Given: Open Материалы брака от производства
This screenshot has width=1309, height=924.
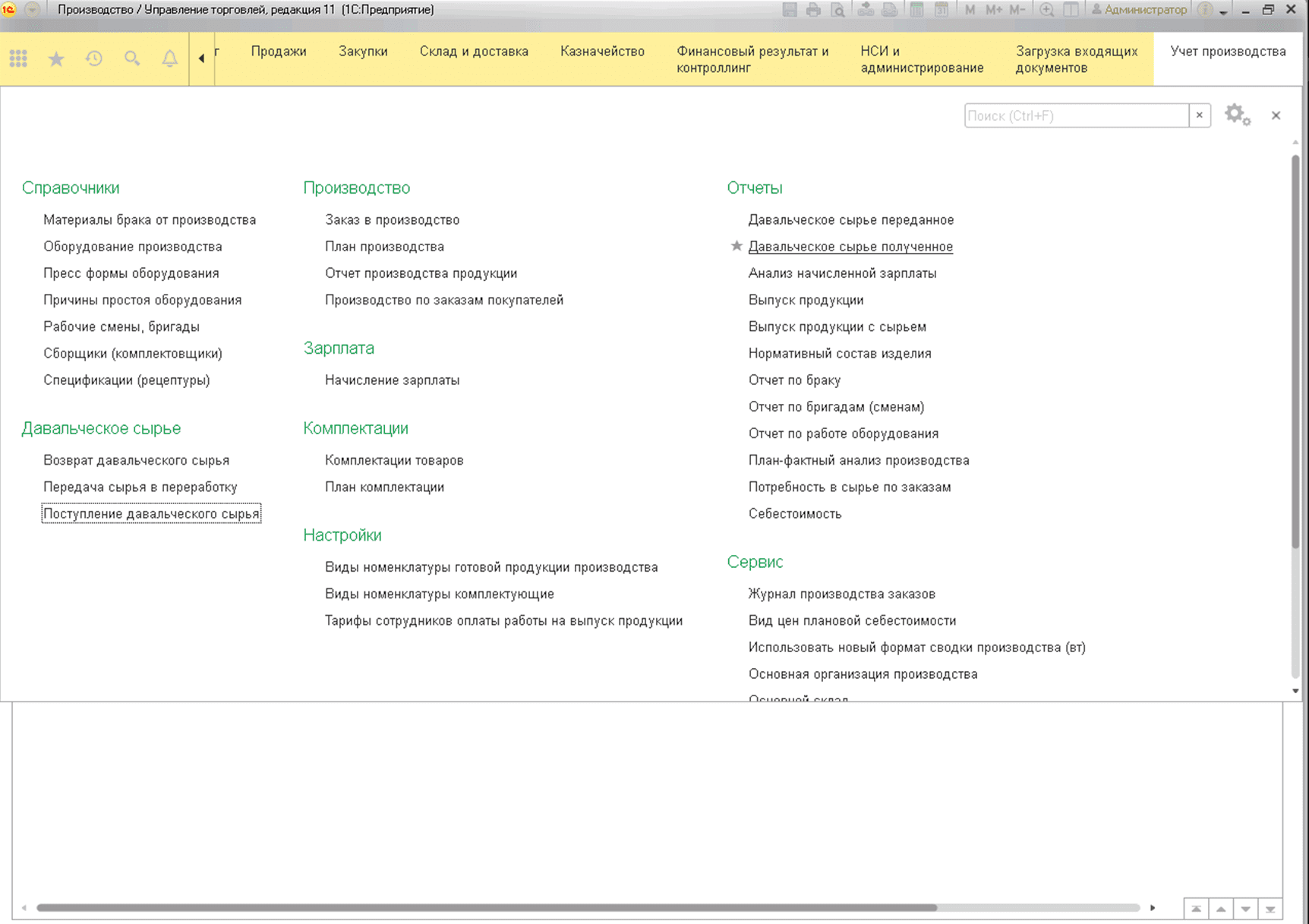Looking at the screenshot, I should pos(150,219).
